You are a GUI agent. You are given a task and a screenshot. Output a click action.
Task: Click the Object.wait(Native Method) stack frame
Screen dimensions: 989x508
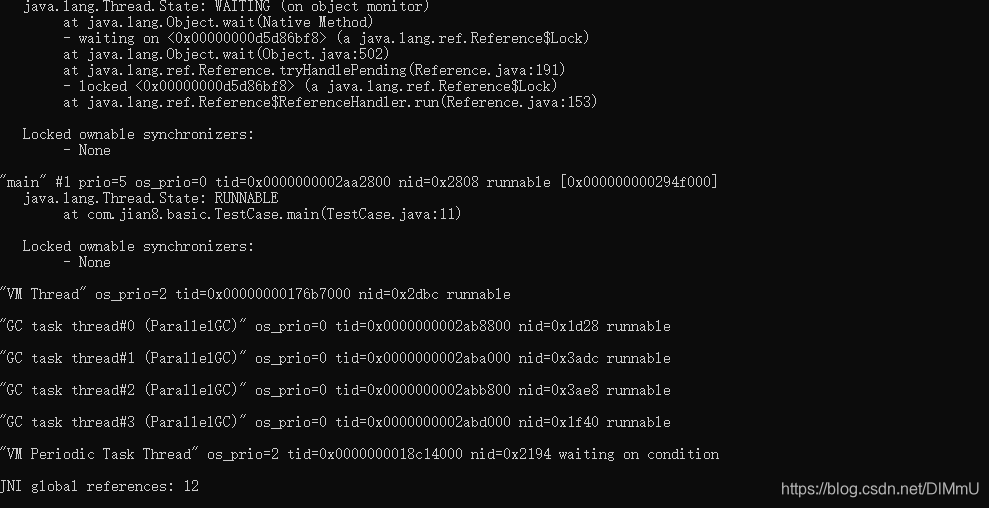[x=218, y=23]
